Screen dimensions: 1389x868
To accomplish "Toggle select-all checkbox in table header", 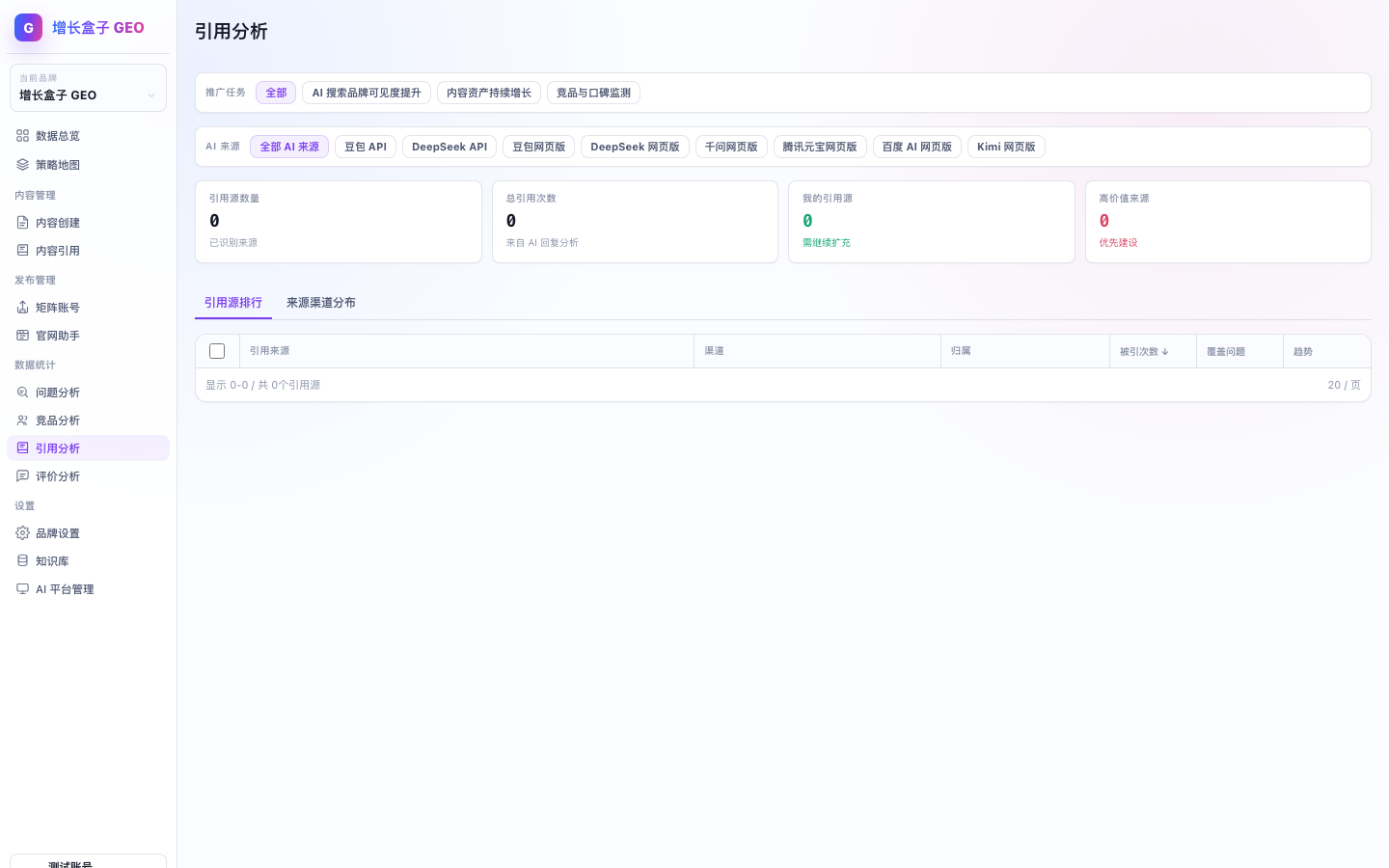I will (217, 351).
